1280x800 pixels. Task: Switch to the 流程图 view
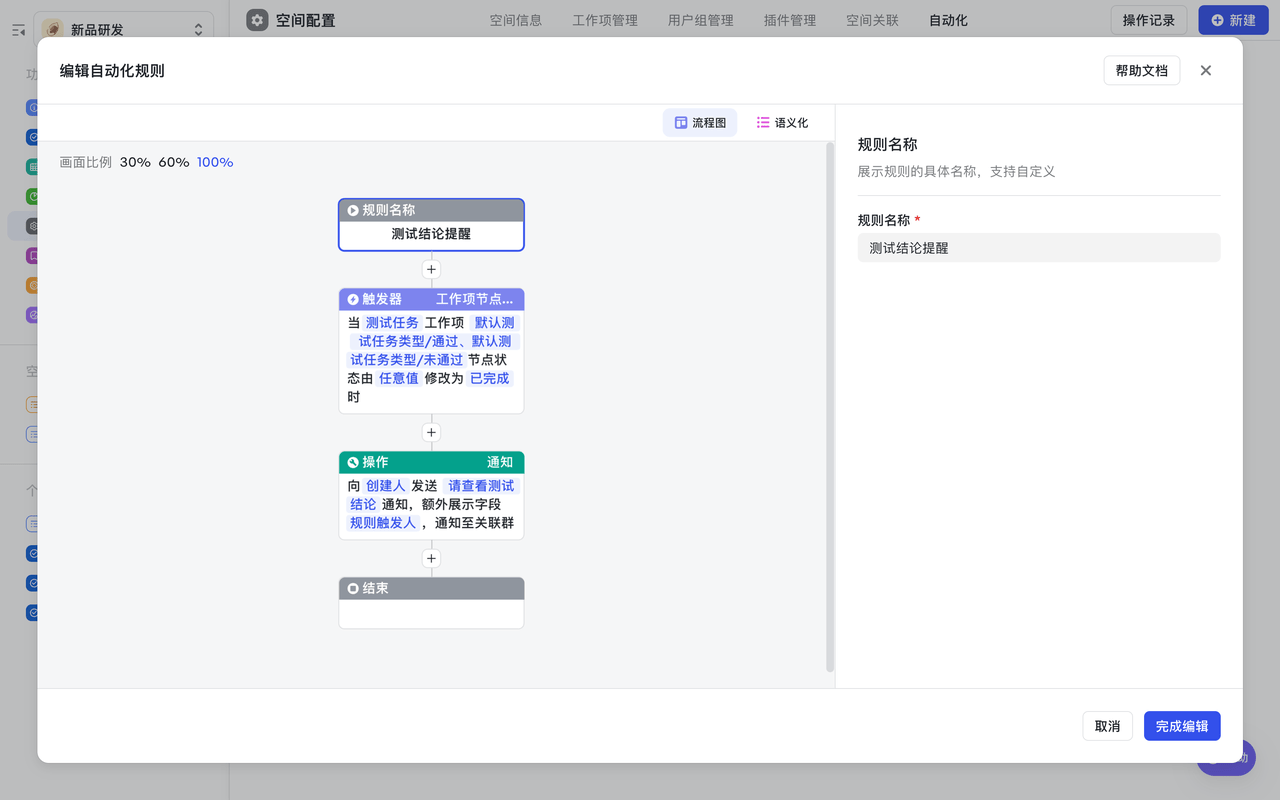coord(700,123)
